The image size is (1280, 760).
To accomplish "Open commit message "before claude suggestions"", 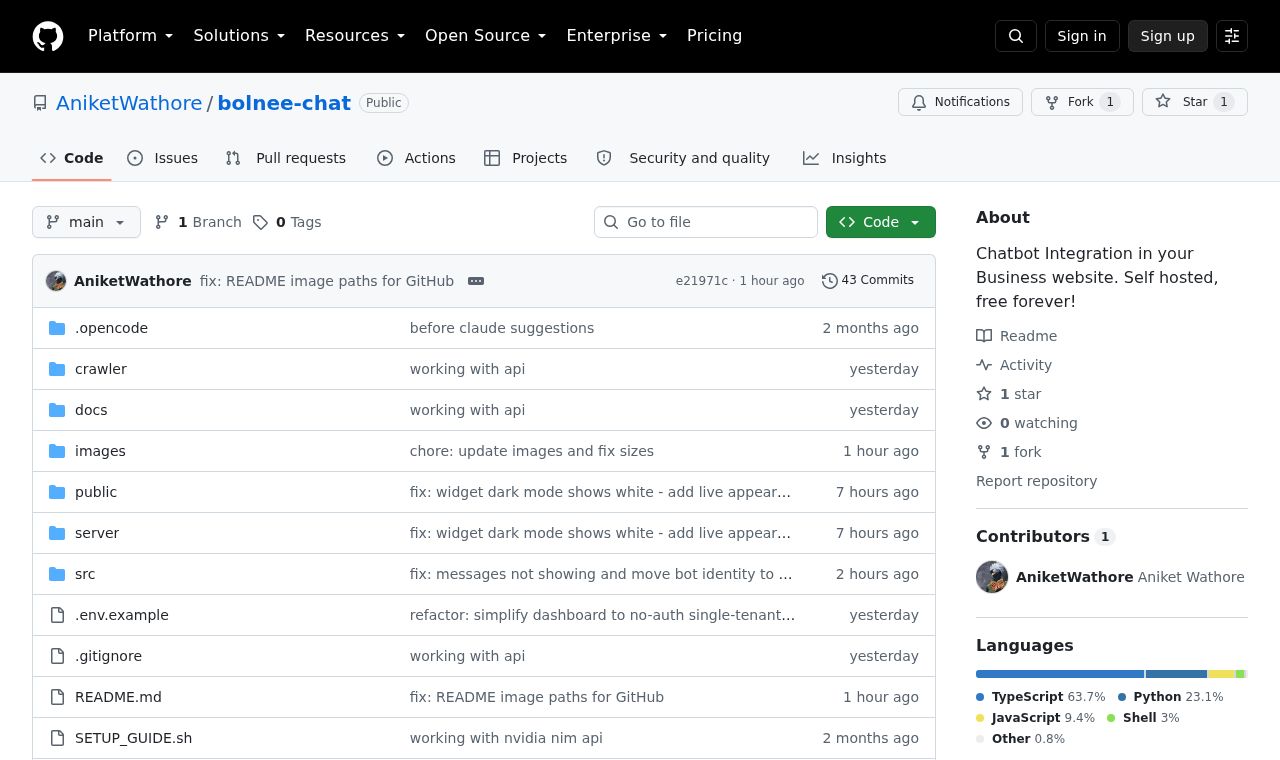I will [502, 328].
